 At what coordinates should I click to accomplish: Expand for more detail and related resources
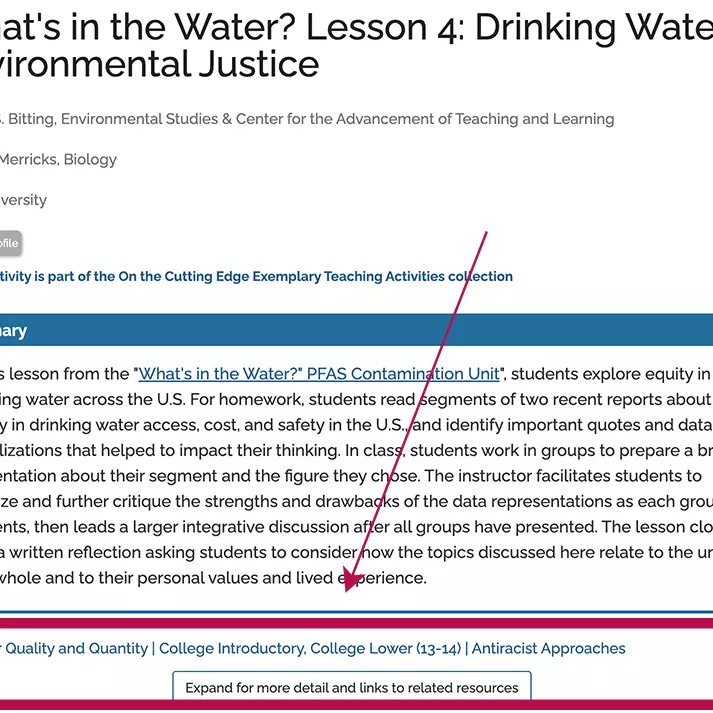[352, 687]
